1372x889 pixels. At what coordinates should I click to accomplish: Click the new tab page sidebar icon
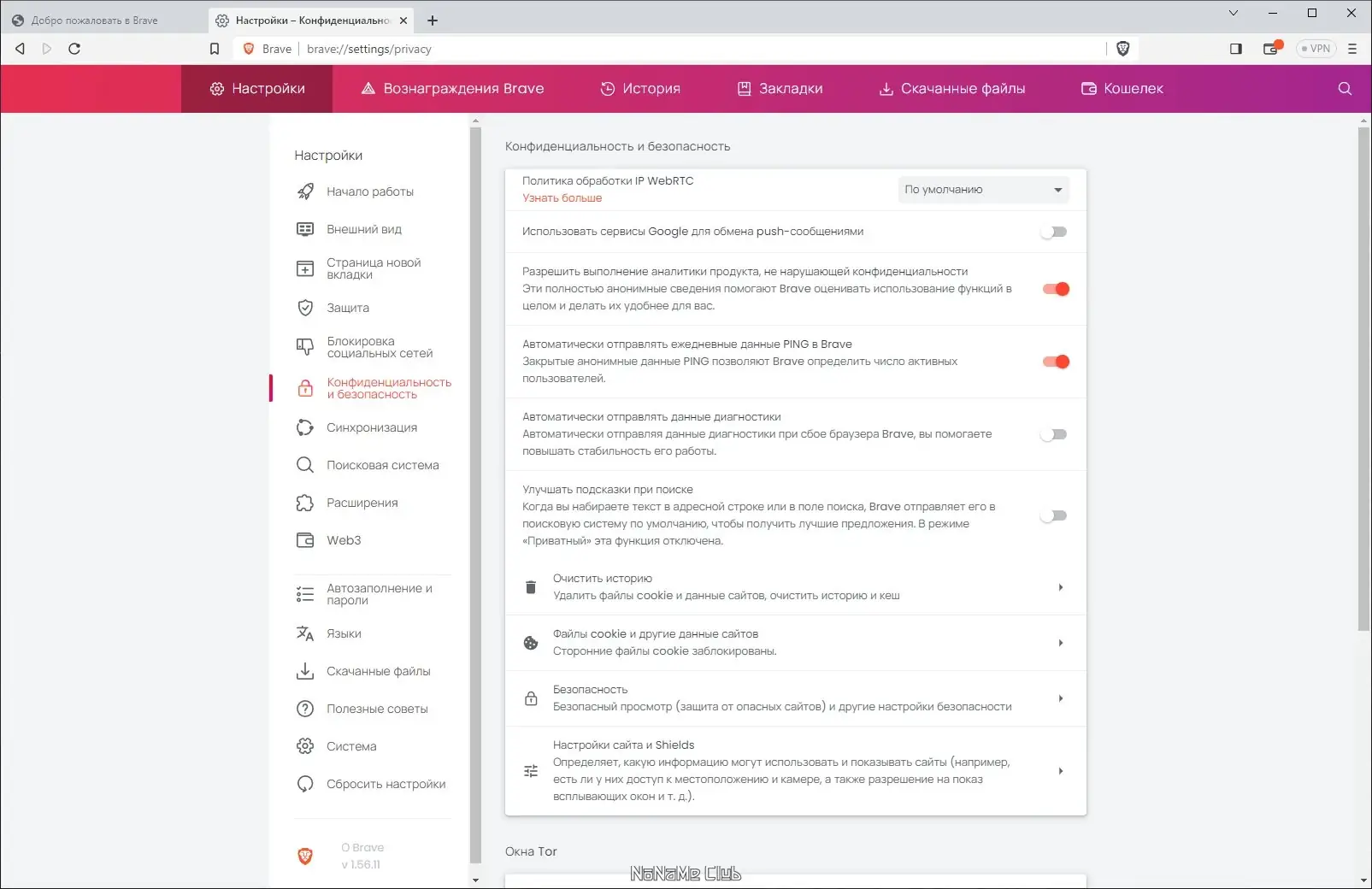305,268
